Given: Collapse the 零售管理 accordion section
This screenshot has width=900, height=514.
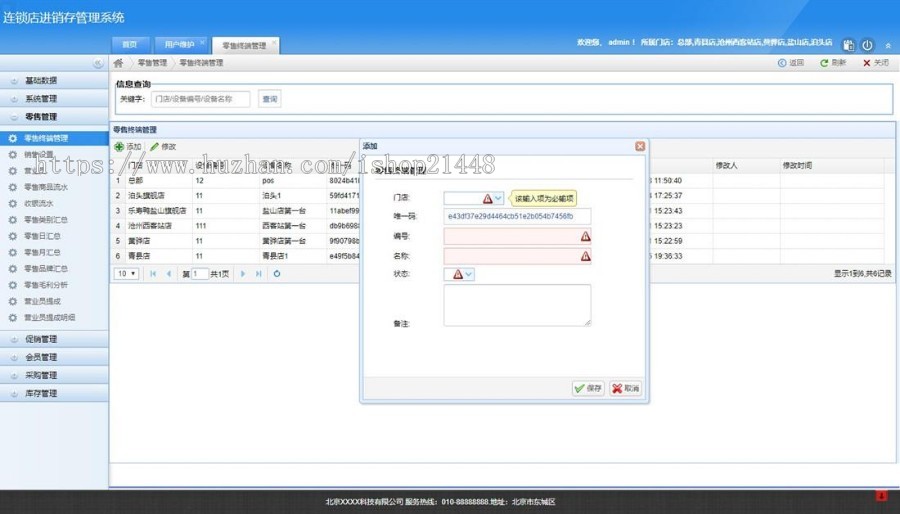Looking at the screenshot, I should point(54,117).
